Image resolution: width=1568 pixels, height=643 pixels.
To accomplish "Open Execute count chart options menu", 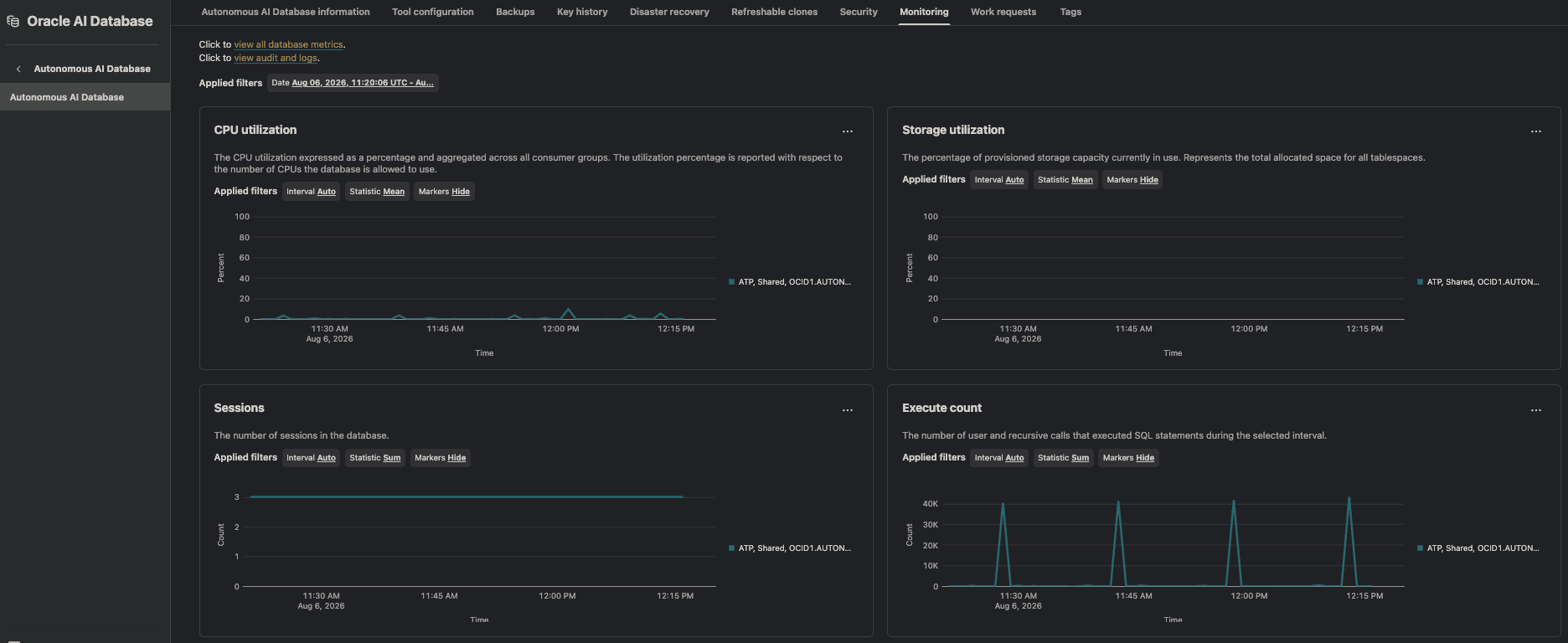I will click(x=1536, y=410).
